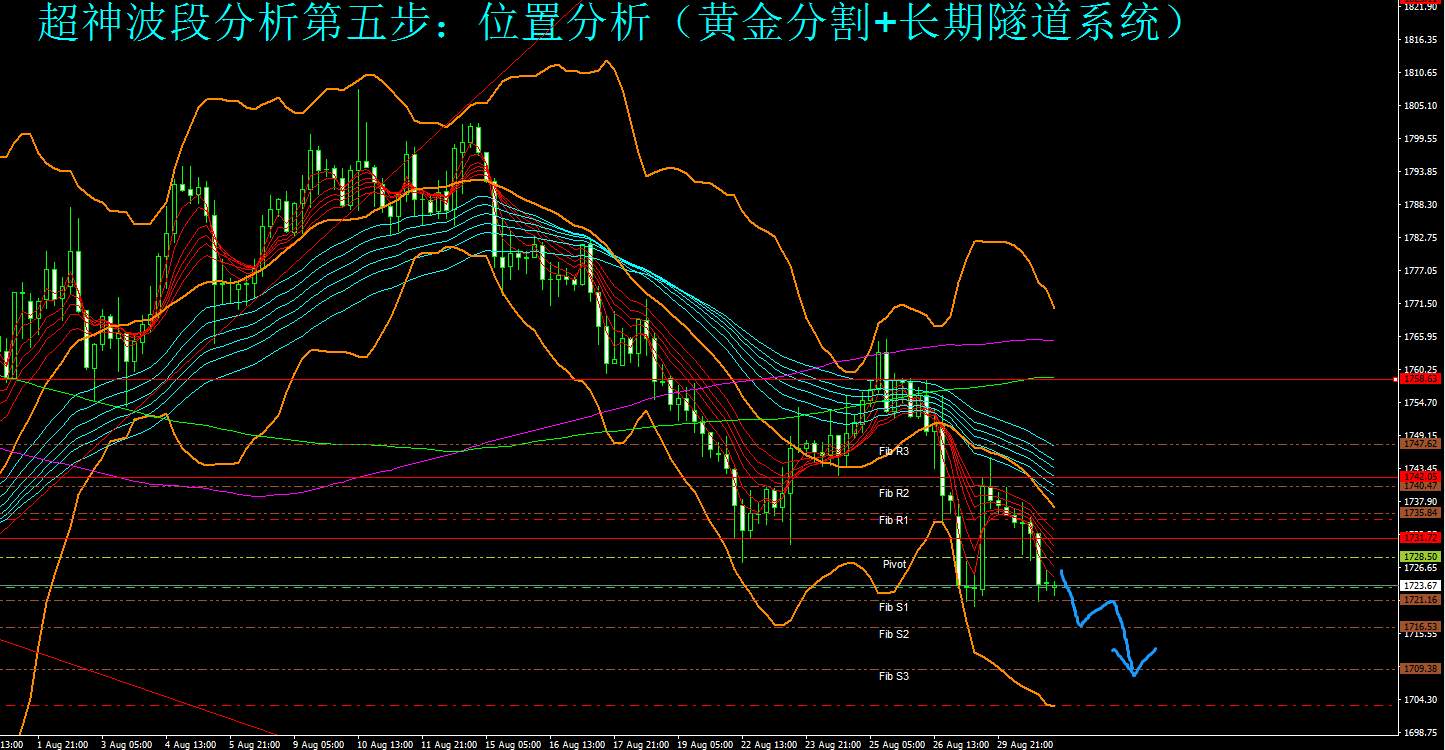The height and width of the screenshot is (750, 1445).
Task: Select the 1782.75 price axis value
Action: click(1421, 238)
